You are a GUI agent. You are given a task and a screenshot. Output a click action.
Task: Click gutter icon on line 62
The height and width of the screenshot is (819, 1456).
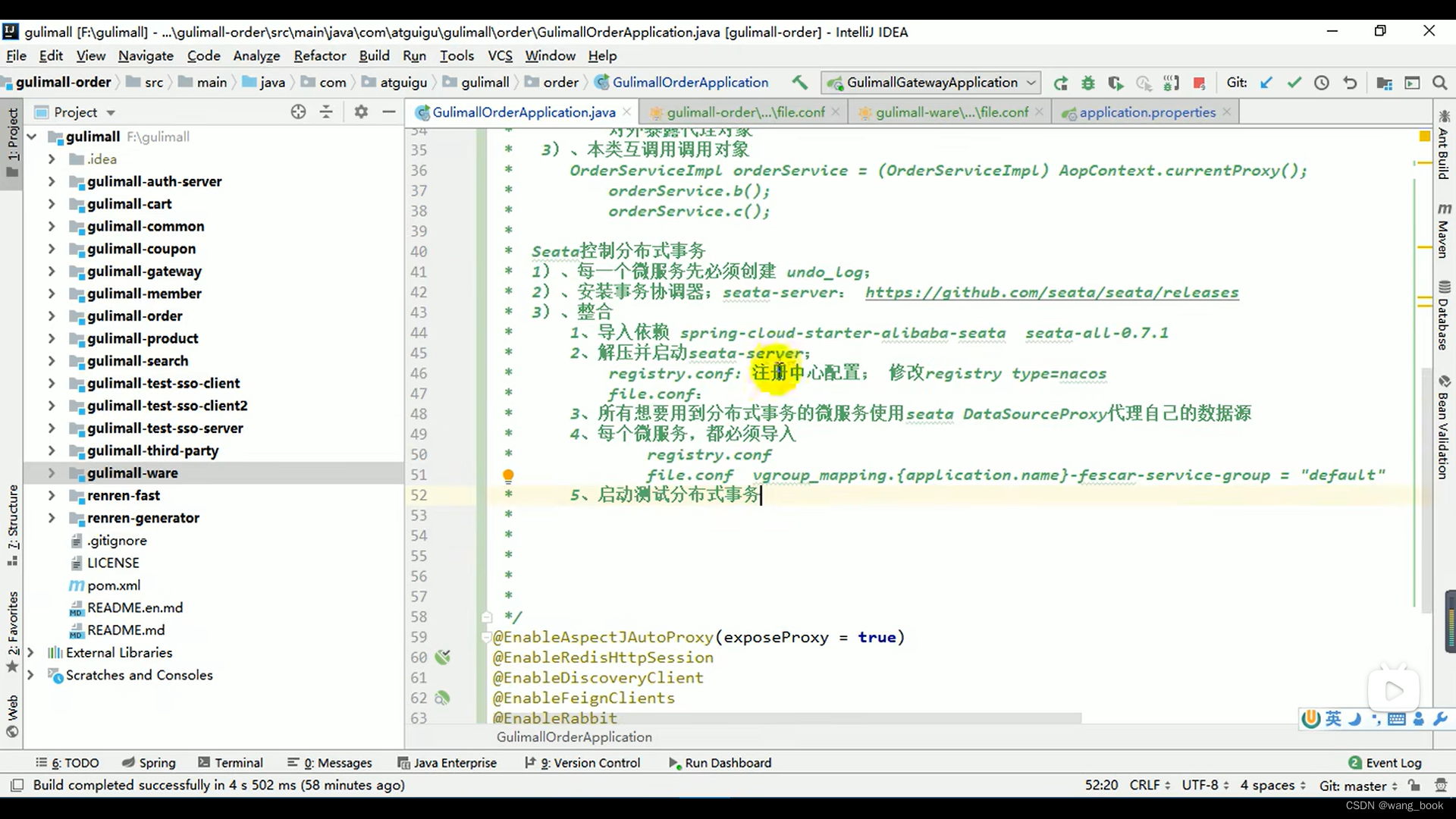(443, 698)
